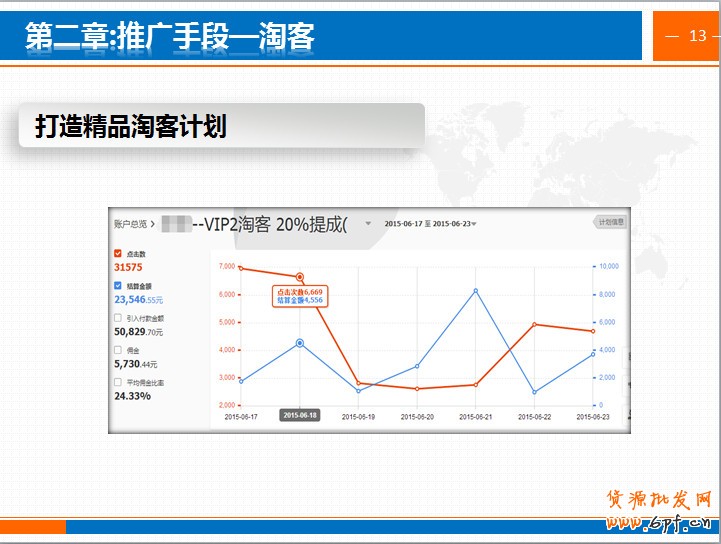Image resolution: width=721 pixels, height=544 pixels.
Task: Enable the 平均佣金比率 checkbox
Action: 118,382
